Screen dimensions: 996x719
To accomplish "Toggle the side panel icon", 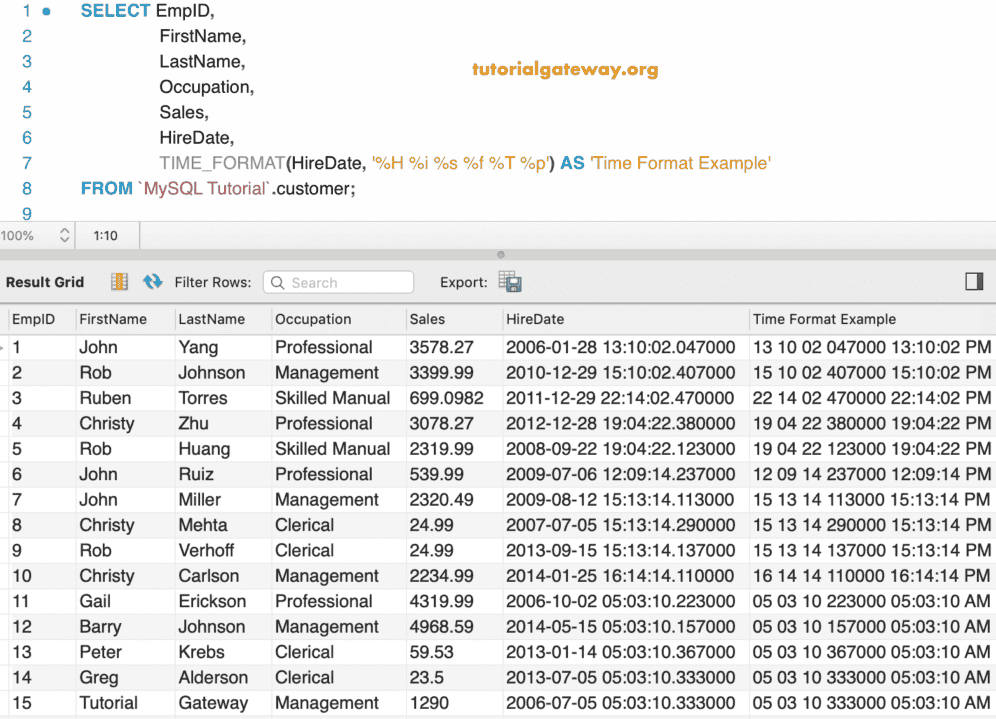I will (974, 281).
